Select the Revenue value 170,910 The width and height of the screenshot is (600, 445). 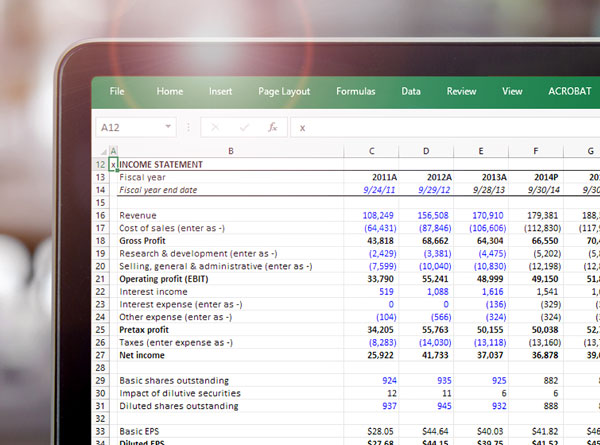(481, 215)
